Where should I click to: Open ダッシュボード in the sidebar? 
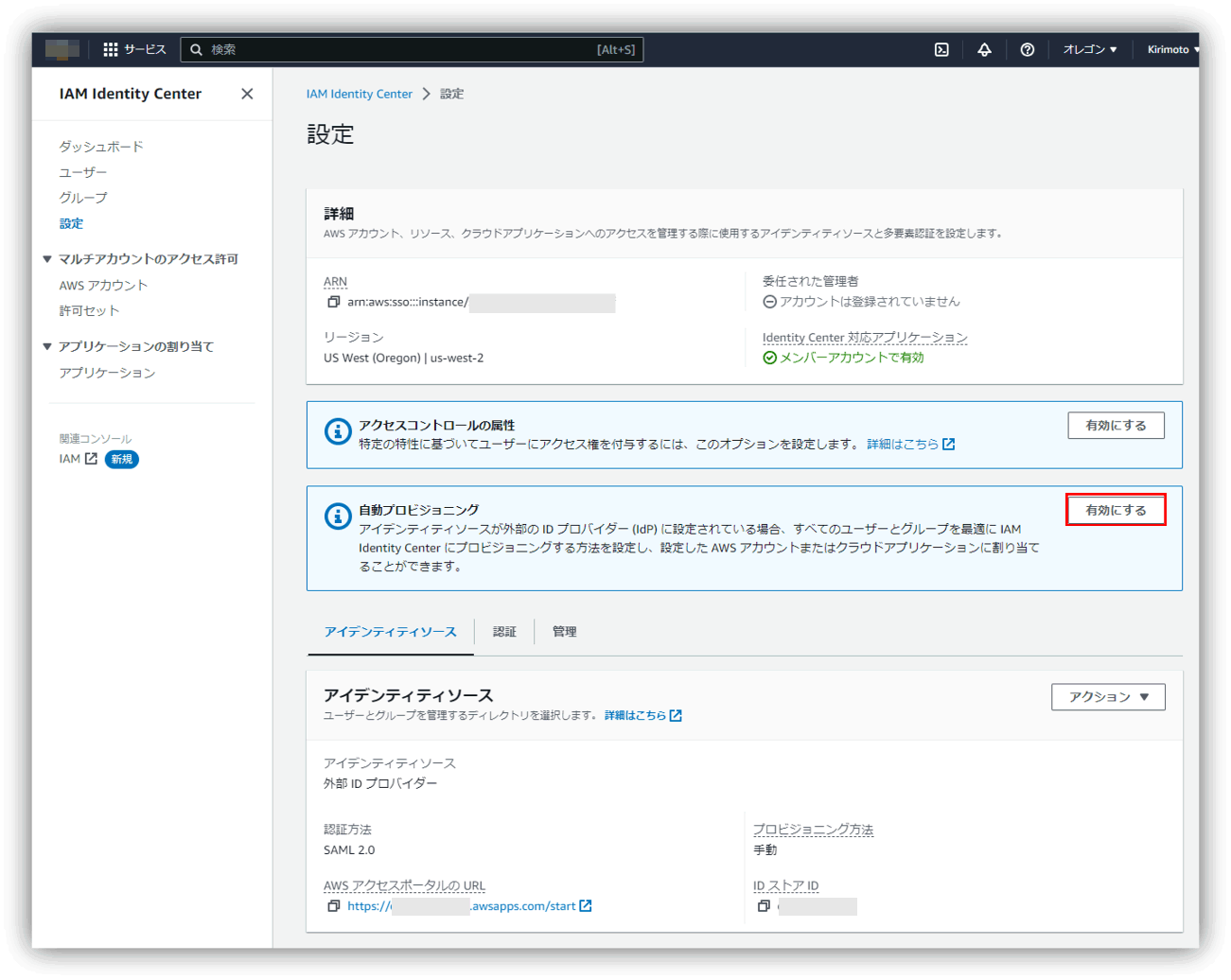click(101, 147)
